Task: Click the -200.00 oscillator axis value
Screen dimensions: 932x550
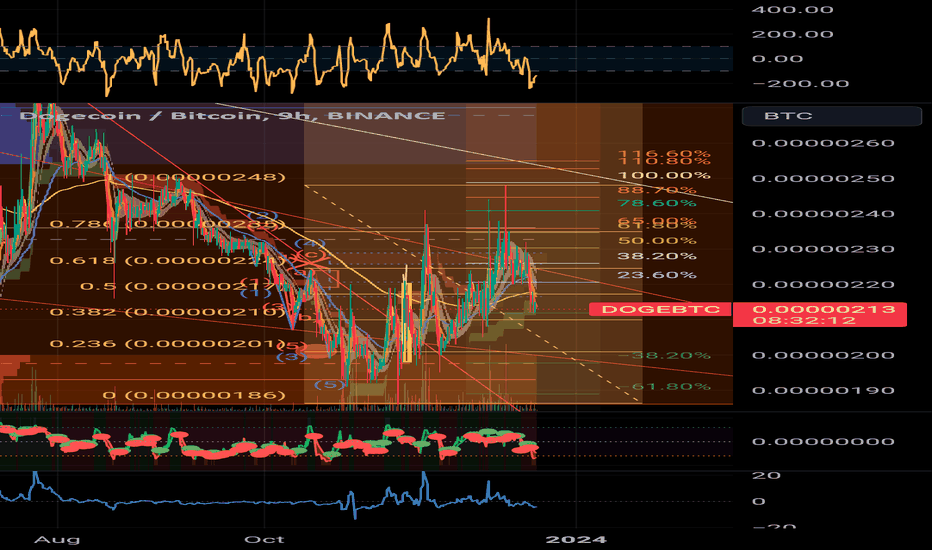Action: point(801,84)
